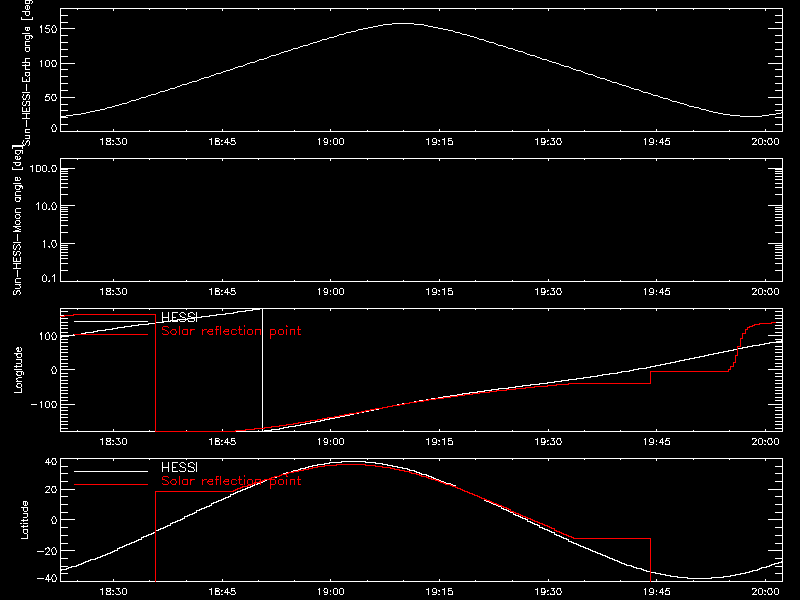Viewport: 800px width, 600px height.
Task: Click the 1.0 tick on Moon angle axis
Action: coord(49,244)
